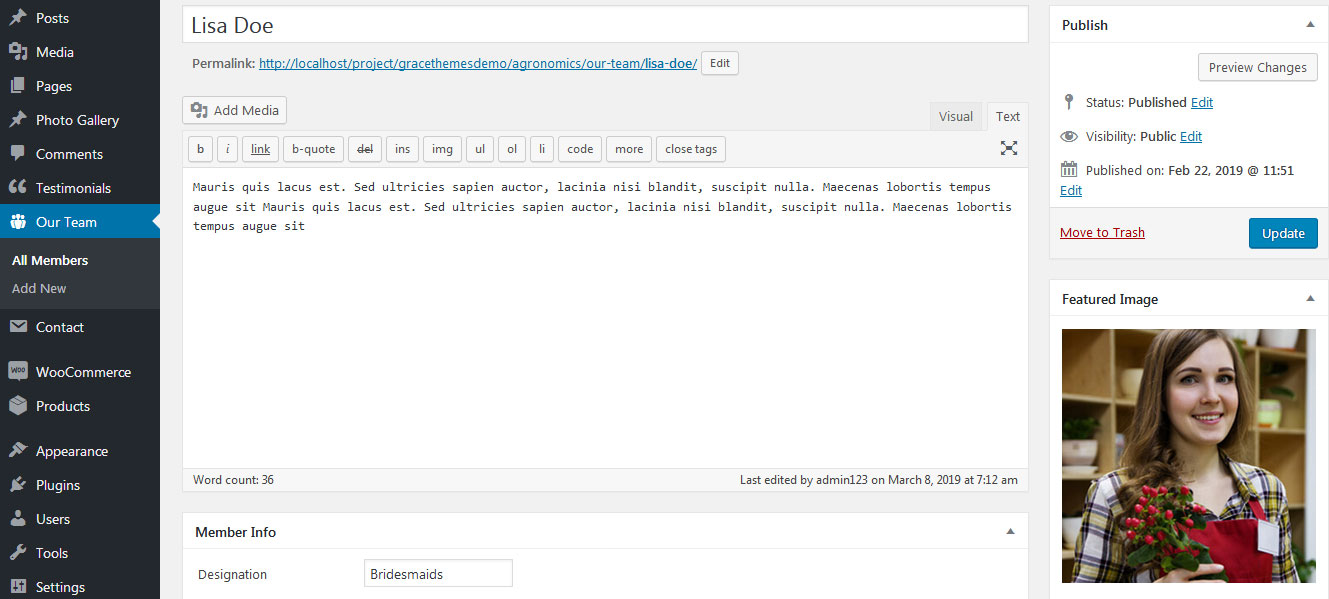The image size is (1329, 599).
Task: Select Add New under Our Team
Action: pyautogui.click(x=39, y=288)
